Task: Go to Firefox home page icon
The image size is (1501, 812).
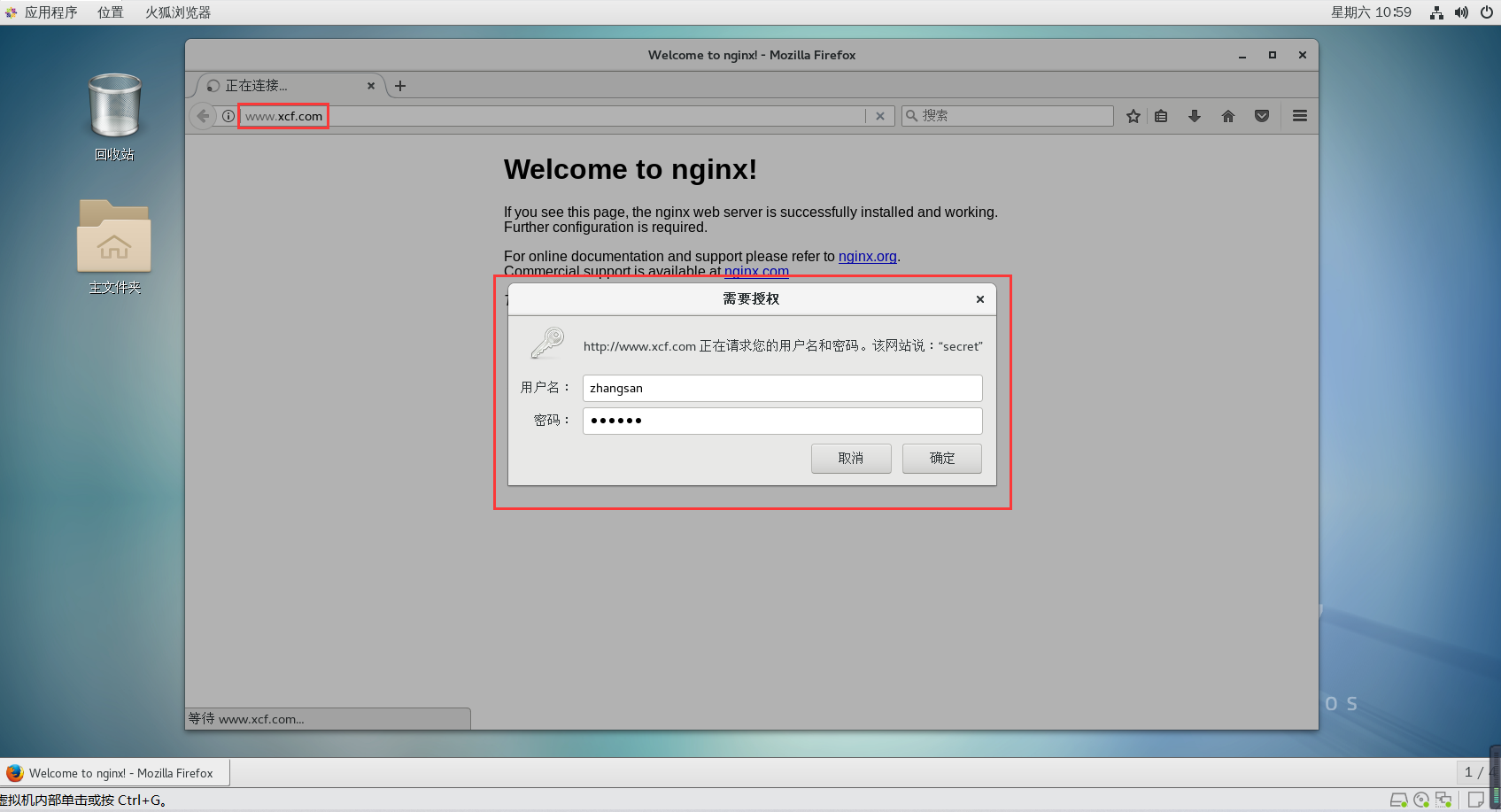Action: pos(1228,116)
